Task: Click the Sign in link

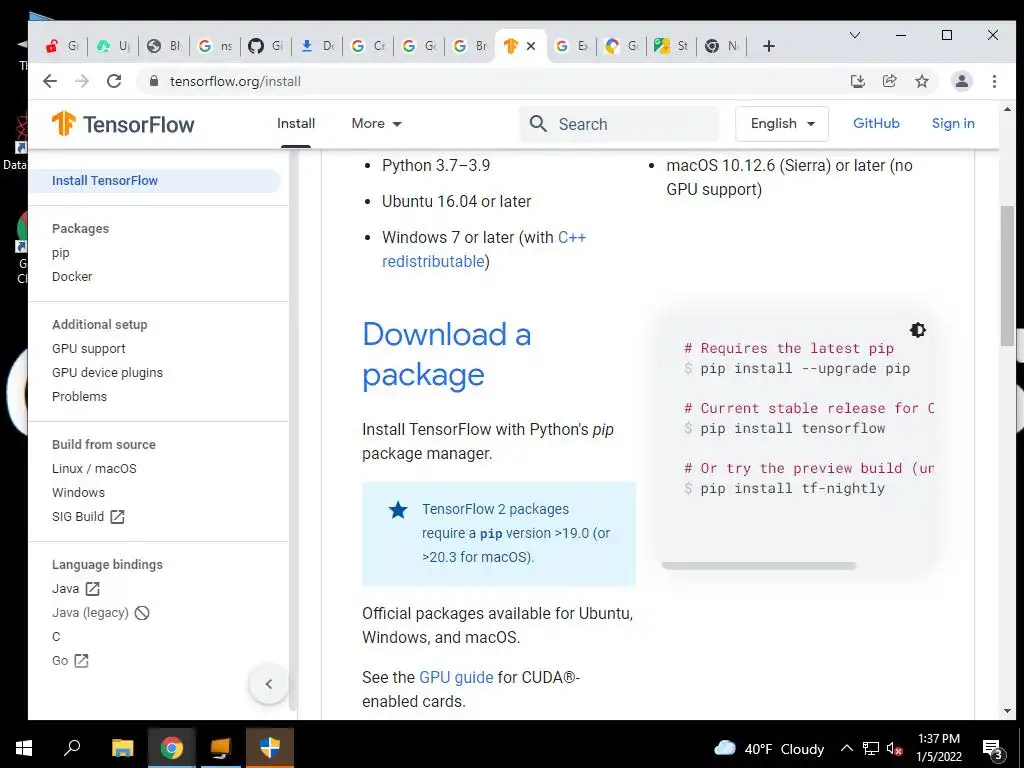Action: point(953,123)
